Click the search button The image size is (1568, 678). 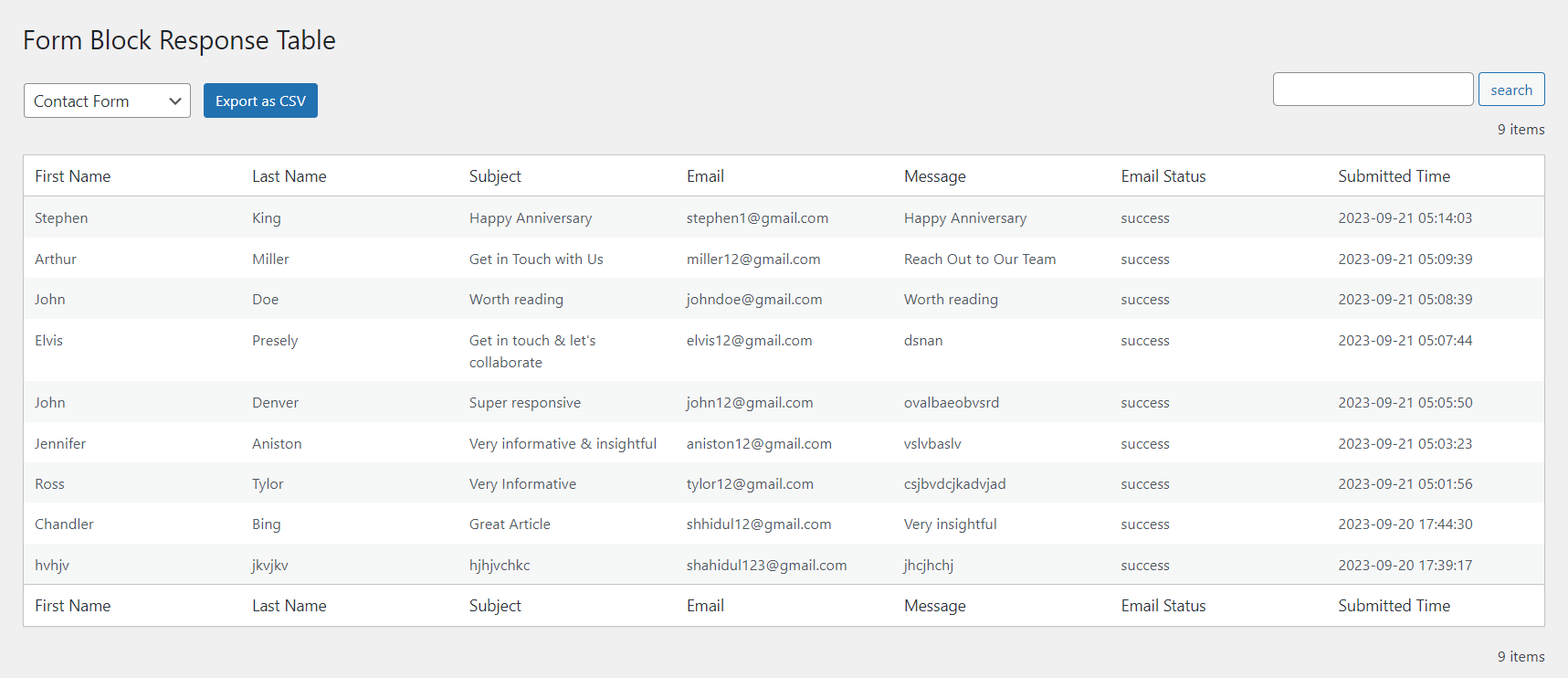pyautogui.click(x=1510, y=90)
